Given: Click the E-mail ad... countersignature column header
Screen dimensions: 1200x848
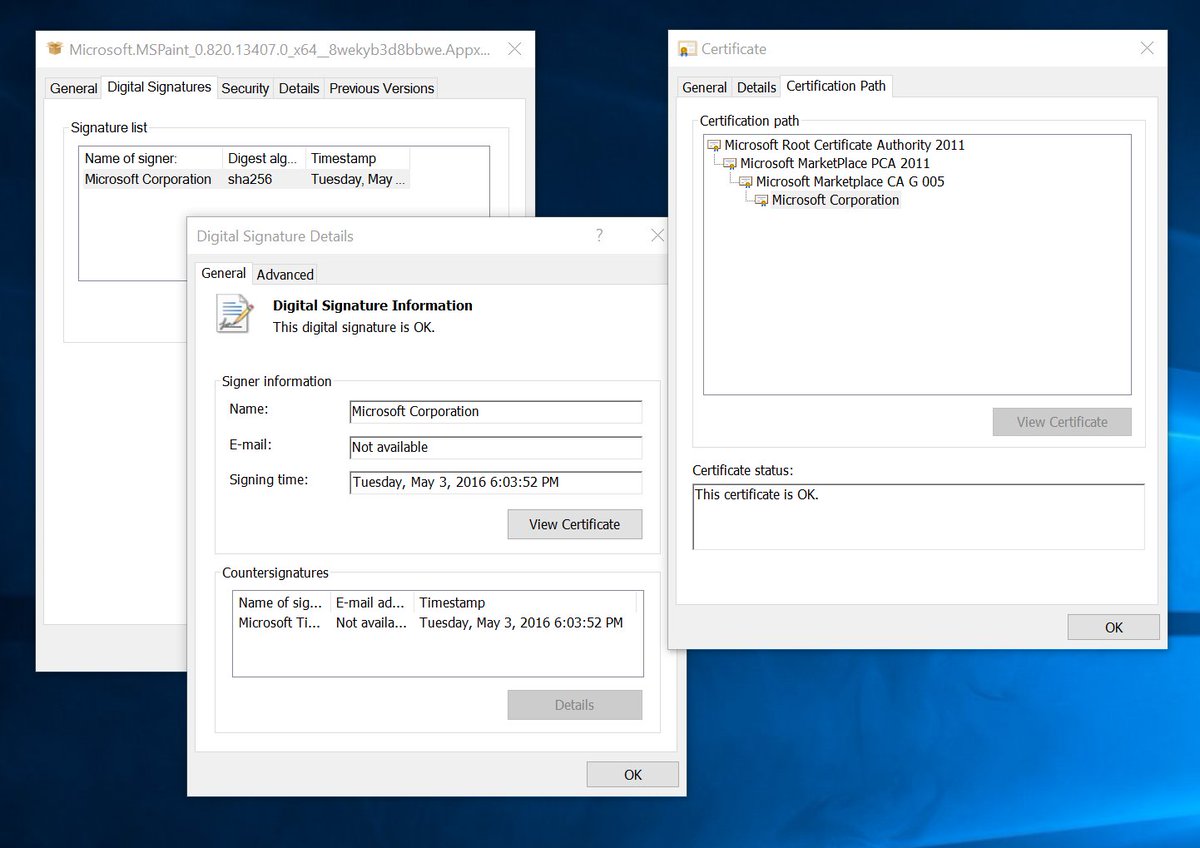Looking at the screenshot, I should (372, 602).
